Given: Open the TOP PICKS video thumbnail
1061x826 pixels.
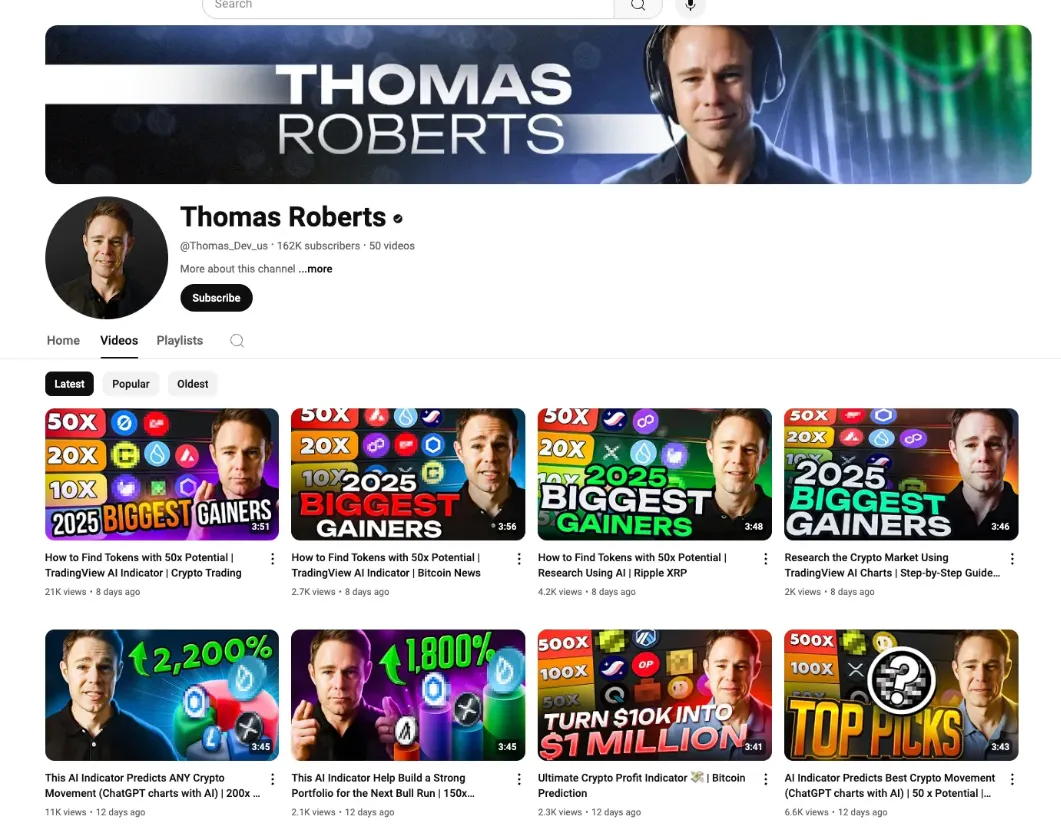Looking at the screenshot, I should click(901, 695).
